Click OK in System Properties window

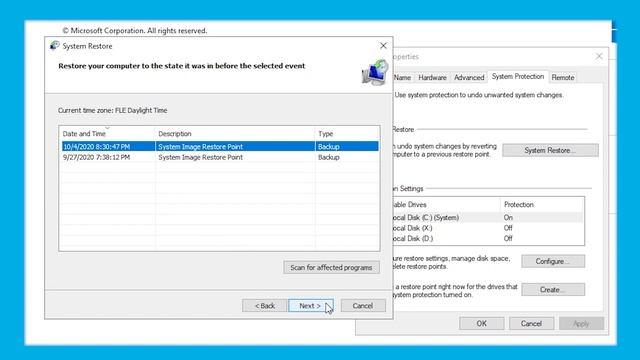[x=482, y=323]
